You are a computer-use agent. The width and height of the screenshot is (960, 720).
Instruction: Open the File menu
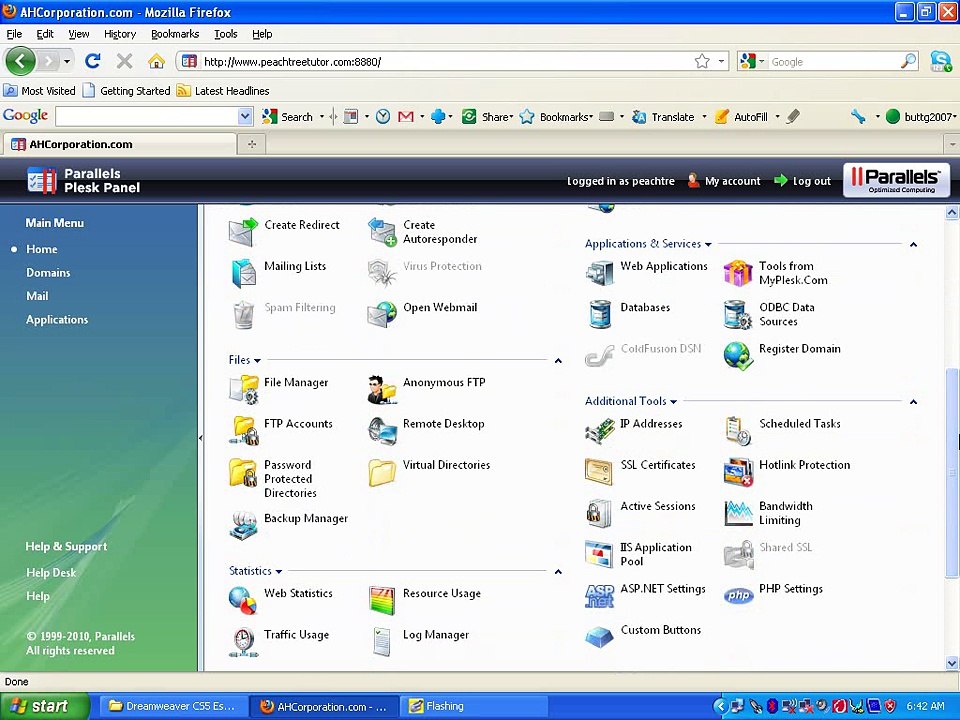14,34
